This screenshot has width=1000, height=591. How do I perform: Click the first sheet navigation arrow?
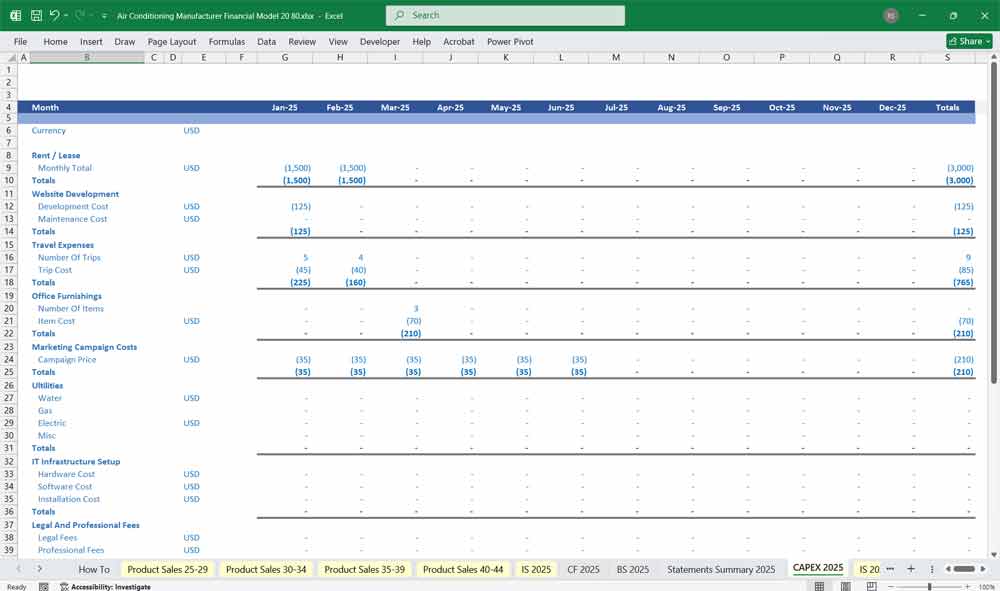pos(20,568)
